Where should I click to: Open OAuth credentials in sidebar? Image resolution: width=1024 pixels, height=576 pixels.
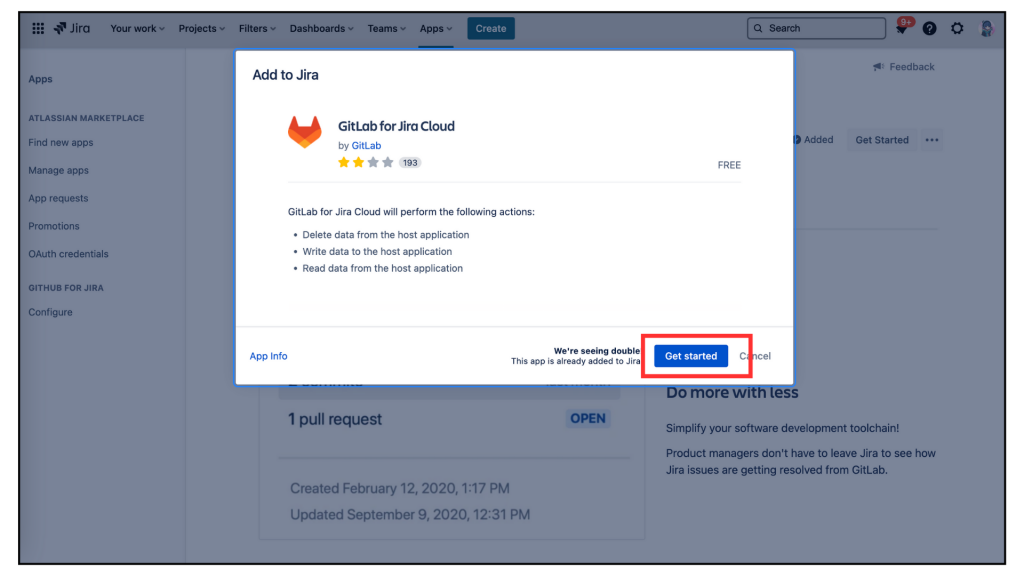click(69, 254)
